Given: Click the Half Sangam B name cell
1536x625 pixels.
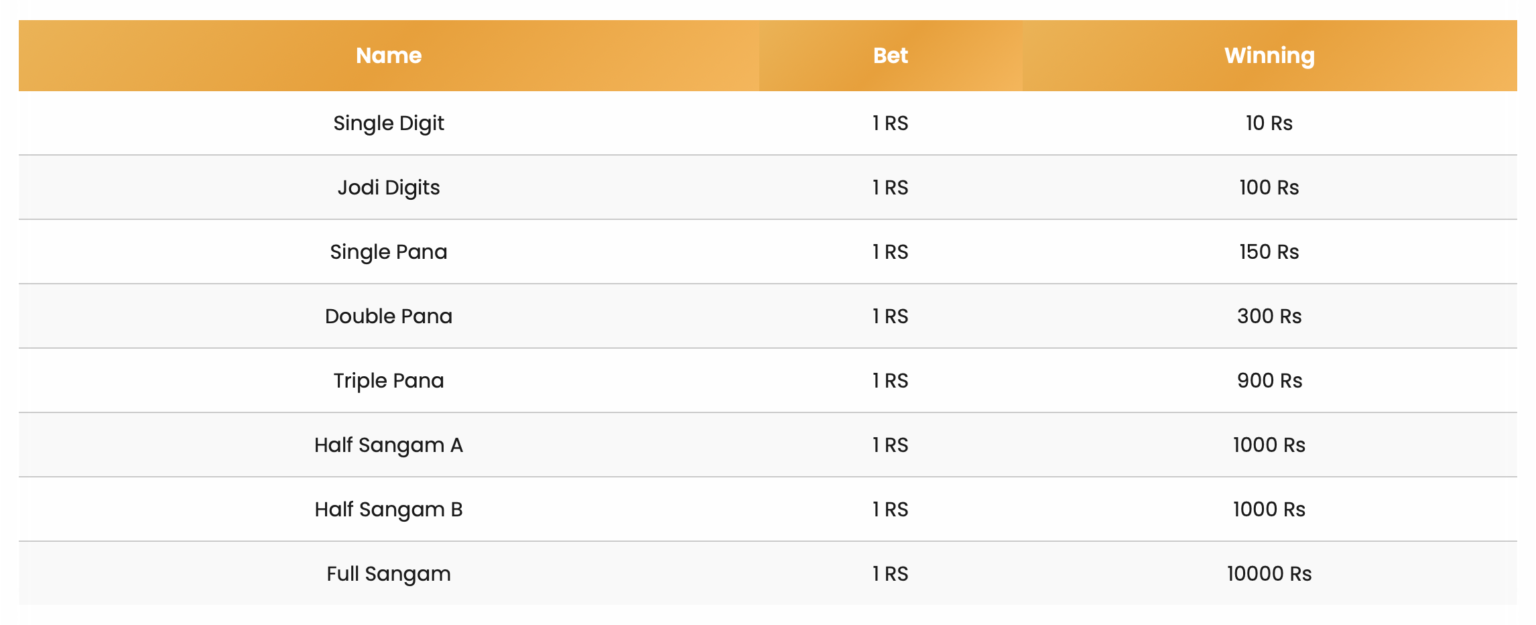Looking at the screenshot, I should (x=388, y=509).
